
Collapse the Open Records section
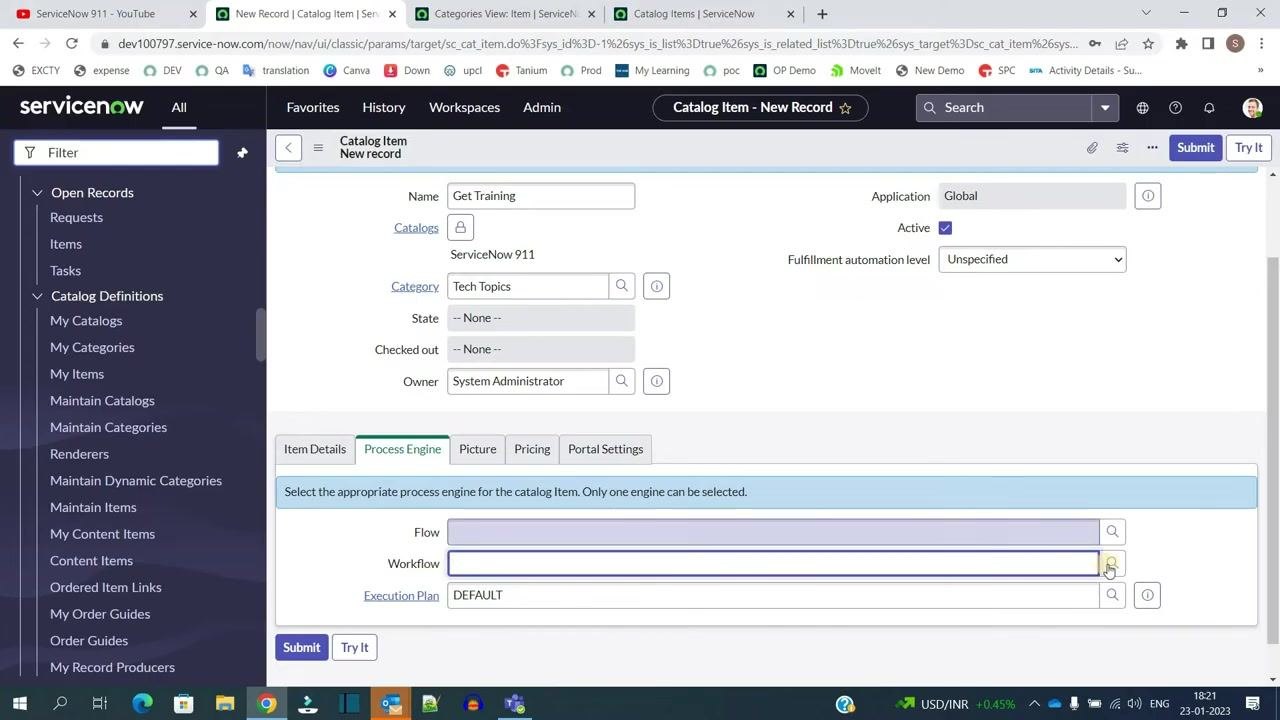pos(37,193)
